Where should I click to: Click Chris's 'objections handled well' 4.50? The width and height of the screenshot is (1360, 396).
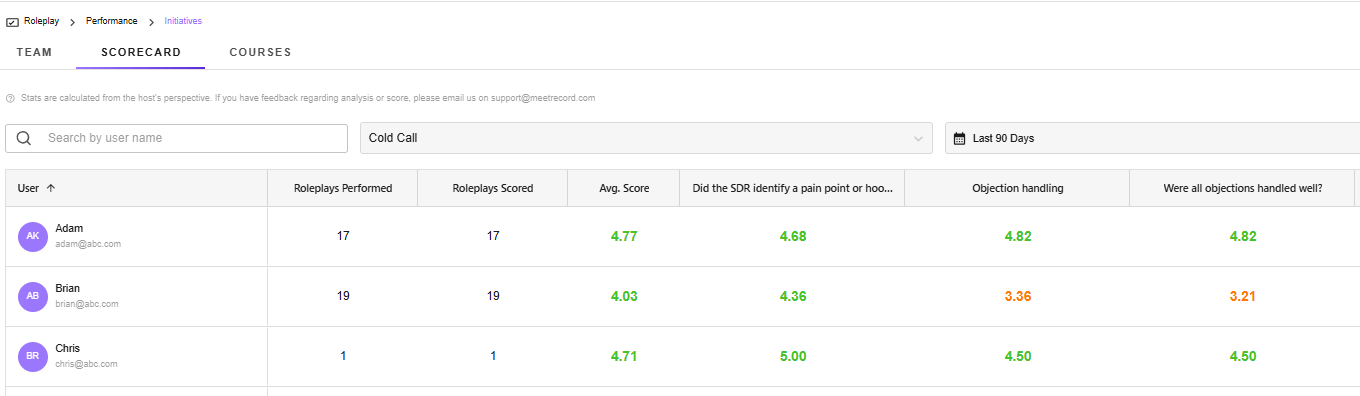click(1243, 356)
